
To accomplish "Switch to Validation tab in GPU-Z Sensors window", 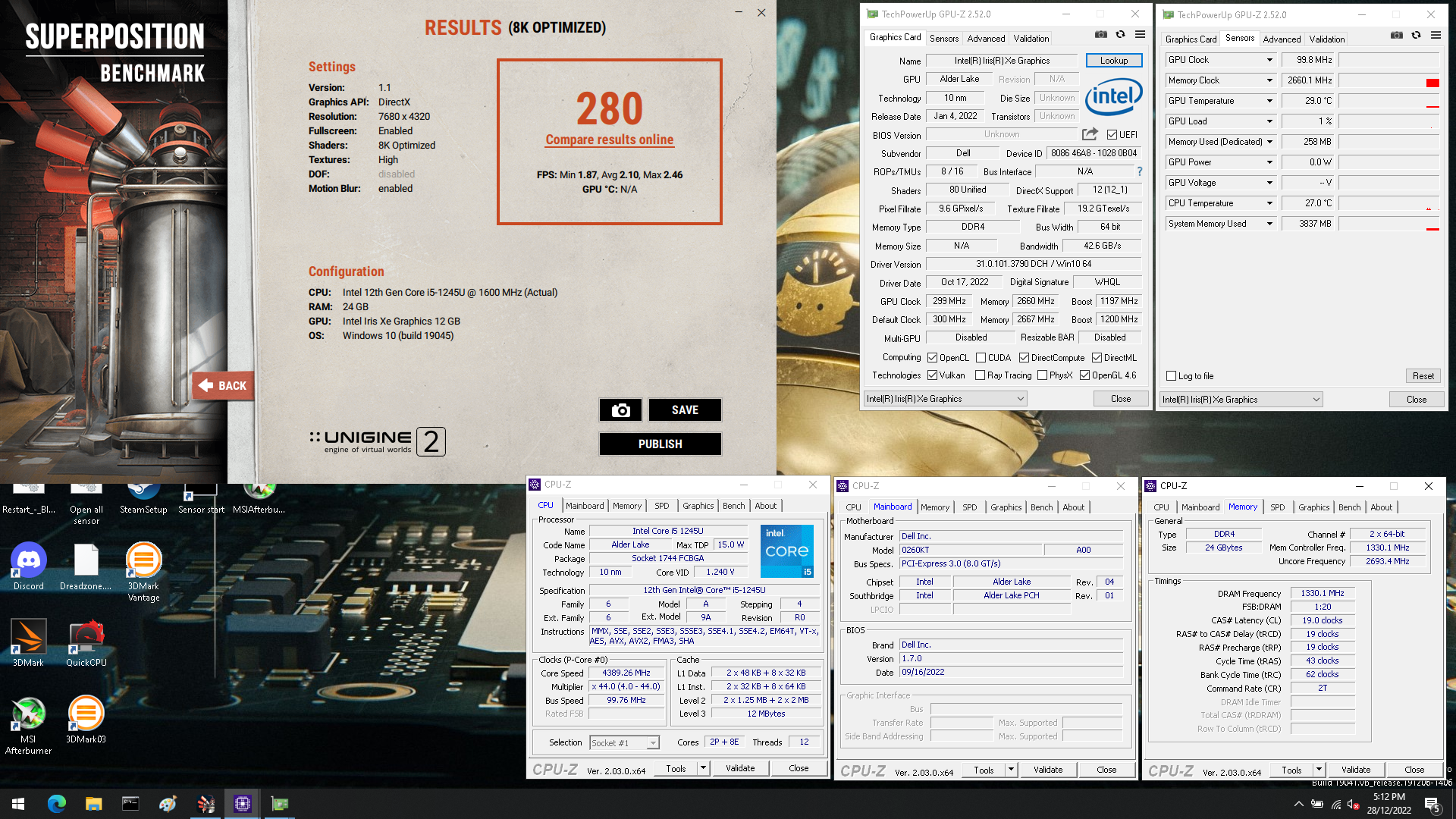I will click(x=1327, y=39).
